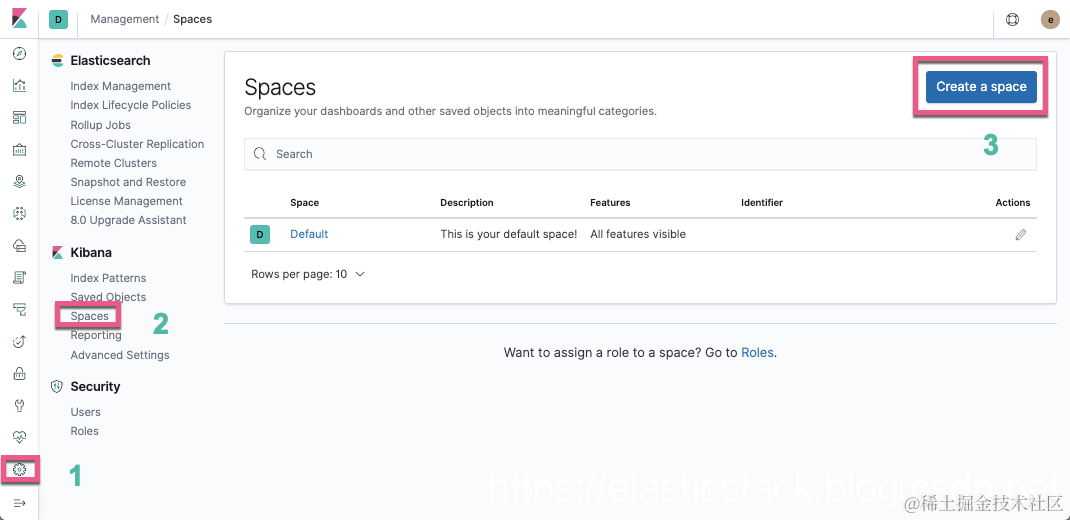Image resolution: width=1070 pixels, height=520 pixels.
Task: Open Discover via the compass icon
Action: [x=19, y=54]
